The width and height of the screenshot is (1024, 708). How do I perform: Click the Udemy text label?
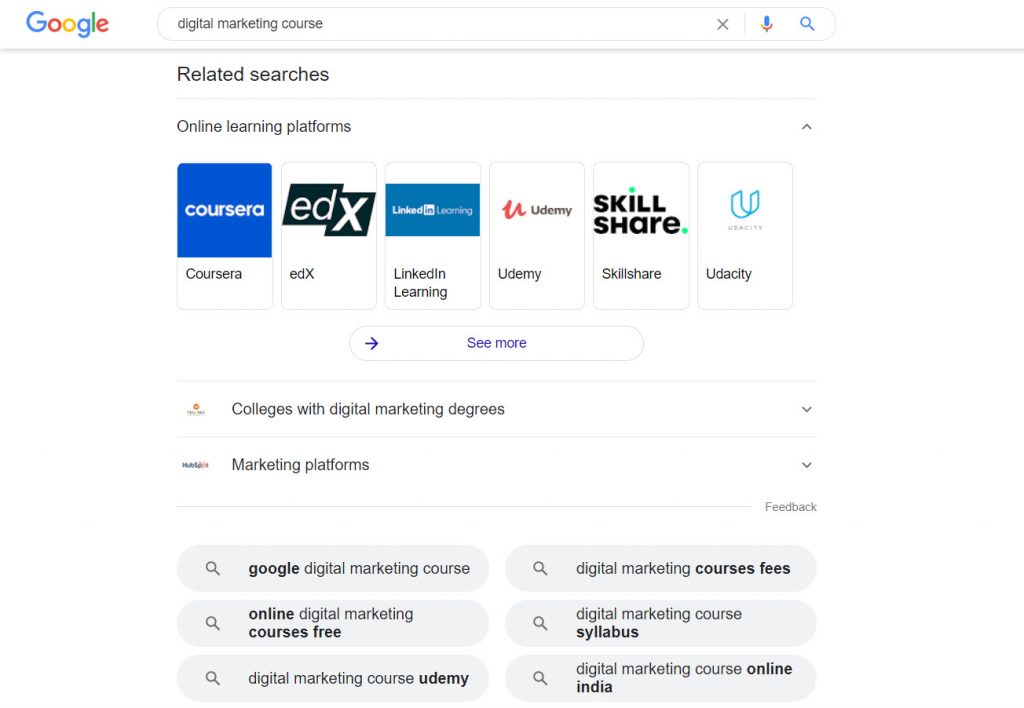(x=519, y=274)
